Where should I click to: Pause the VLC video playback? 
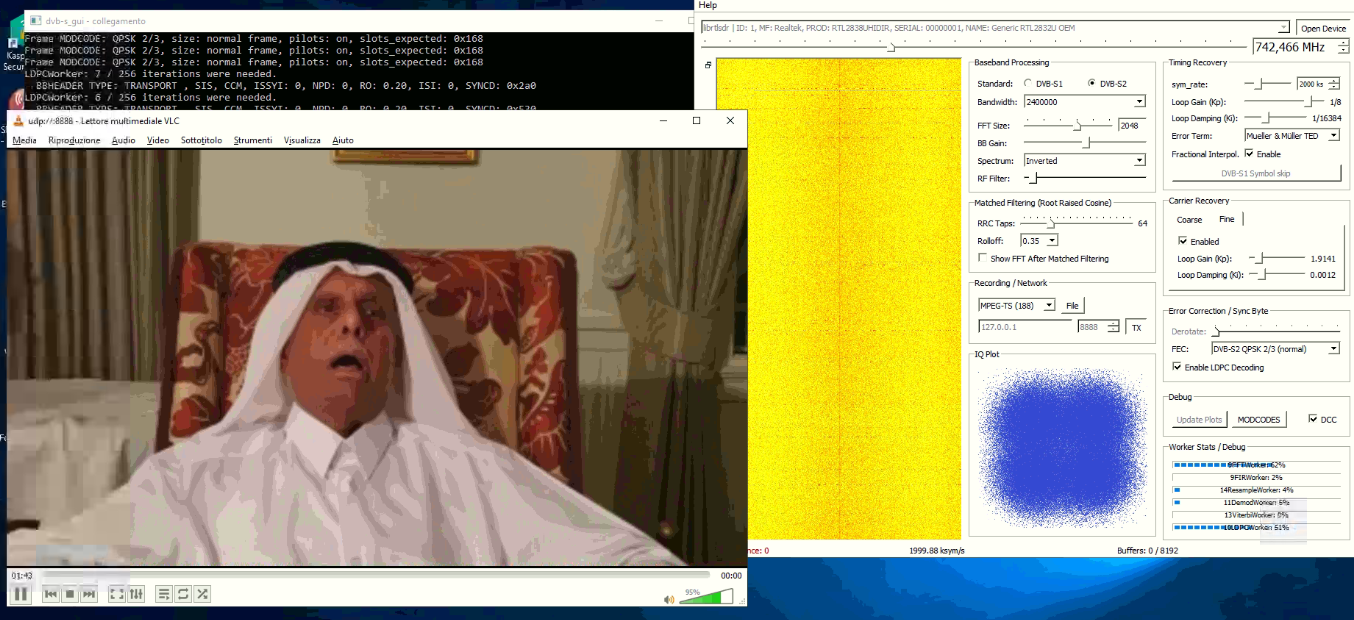coord(20,594)
